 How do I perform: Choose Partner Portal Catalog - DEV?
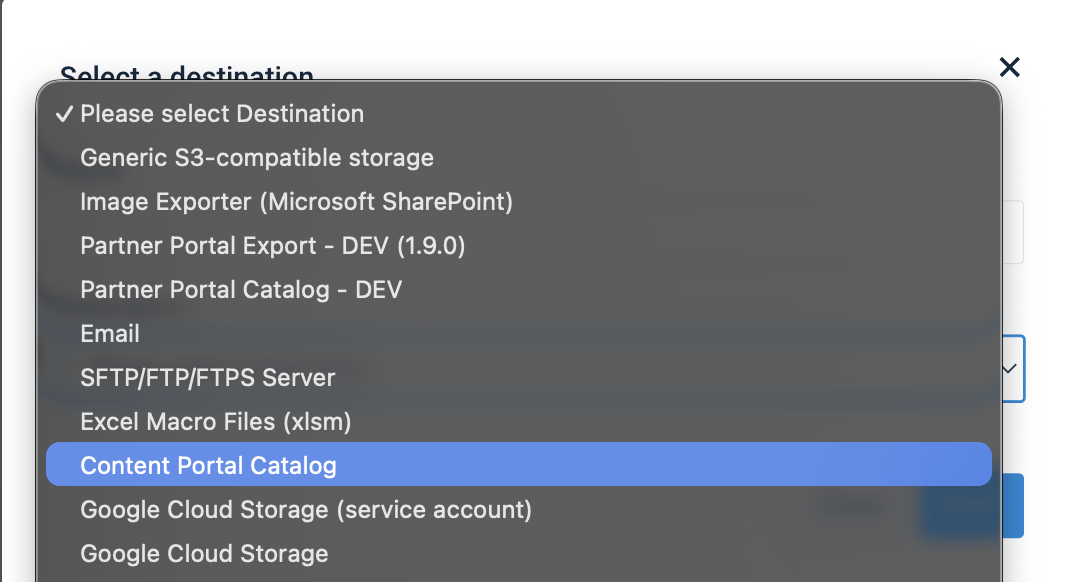coord(518,289)
